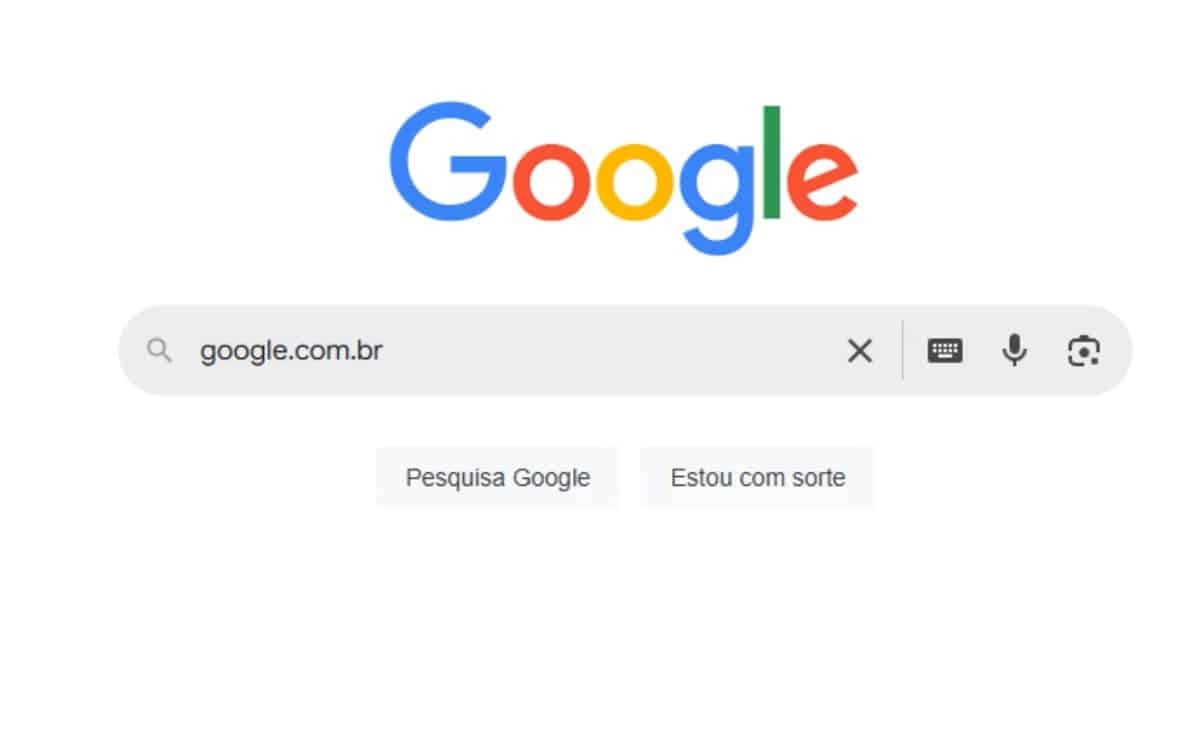Image resolution: width=1200 pixels, height=730 pixels.
Task: Click the red first o in the logo
Action: [x=553, y=183]
